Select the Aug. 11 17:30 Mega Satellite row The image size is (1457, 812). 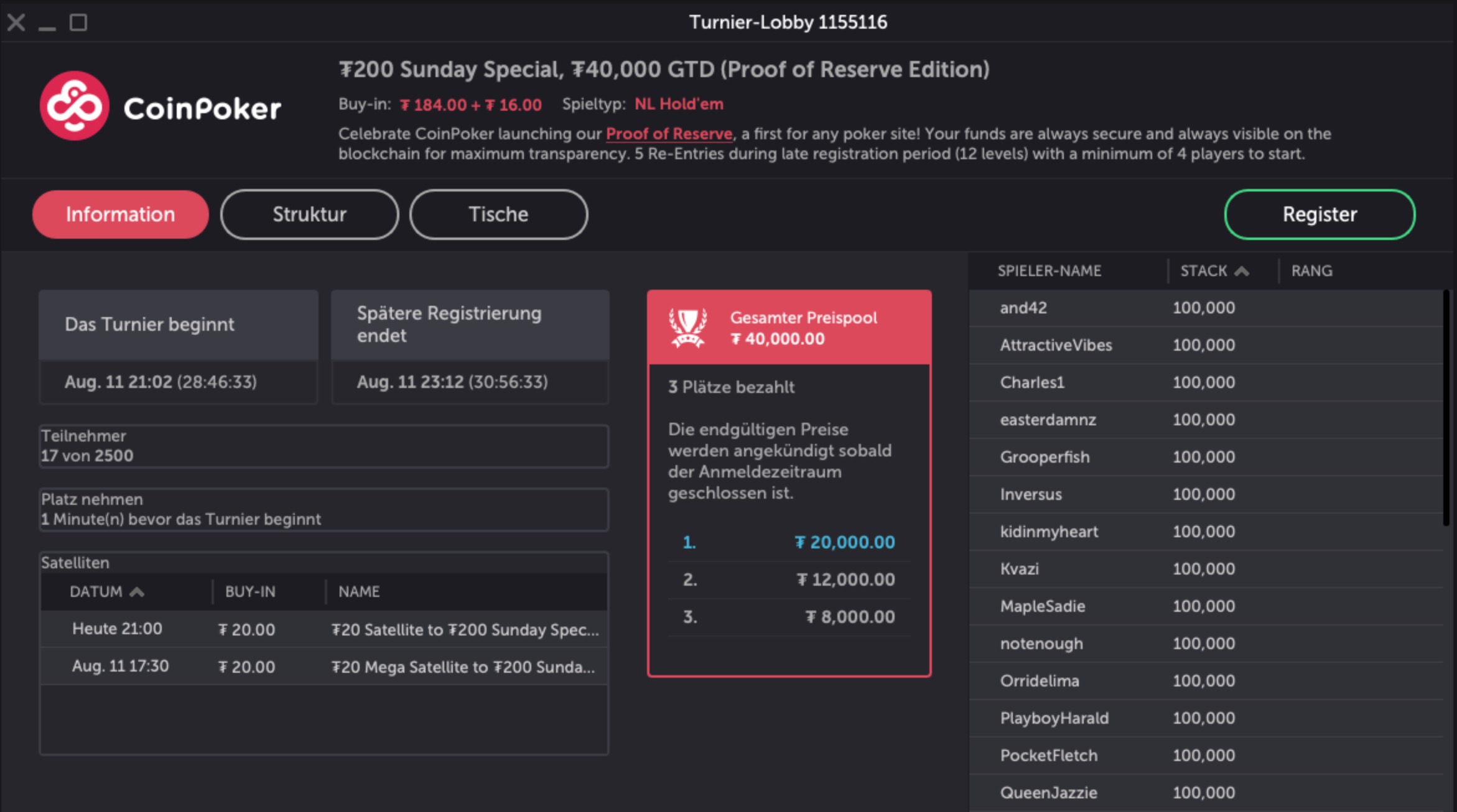(324, 667)
